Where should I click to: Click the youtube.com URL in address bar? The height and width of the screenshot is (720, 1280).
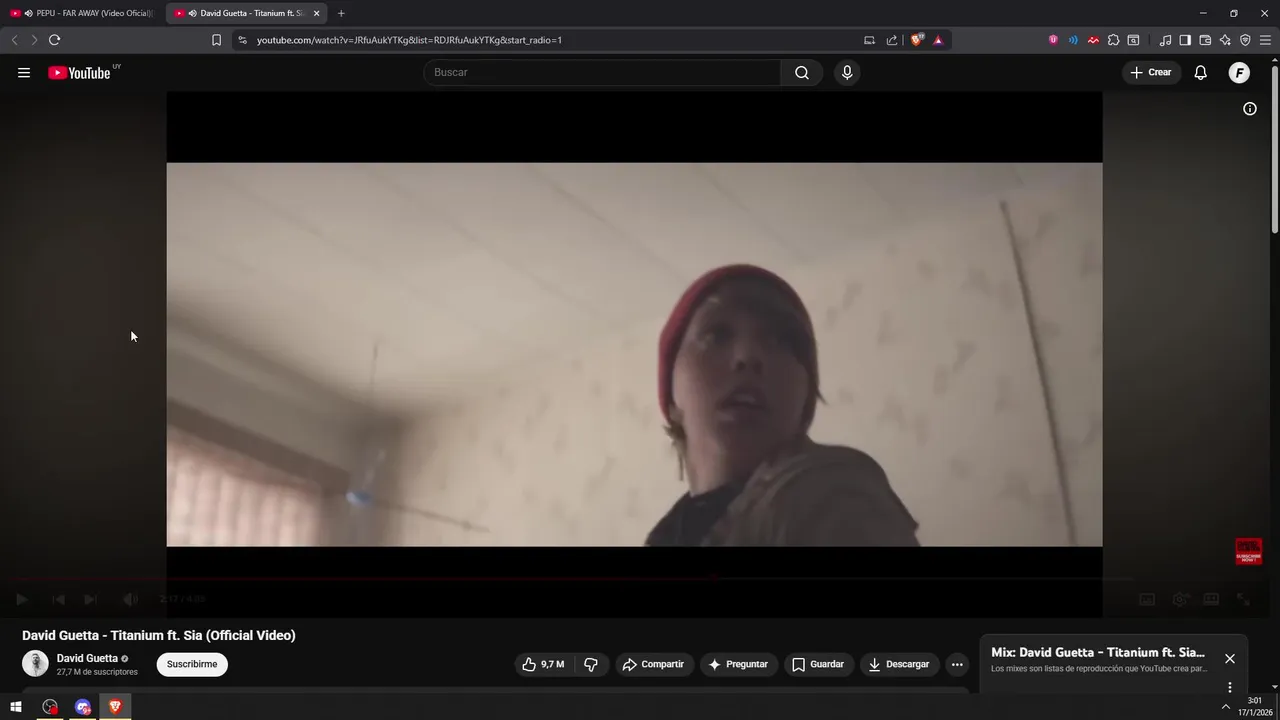point(409,40)
